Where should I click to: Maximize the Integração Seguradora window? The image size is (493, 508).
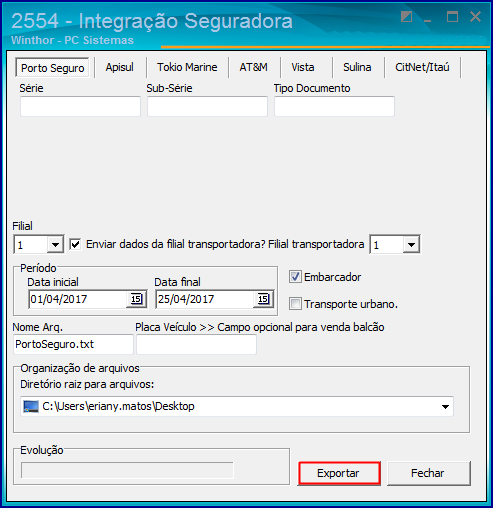click(452, 17)
